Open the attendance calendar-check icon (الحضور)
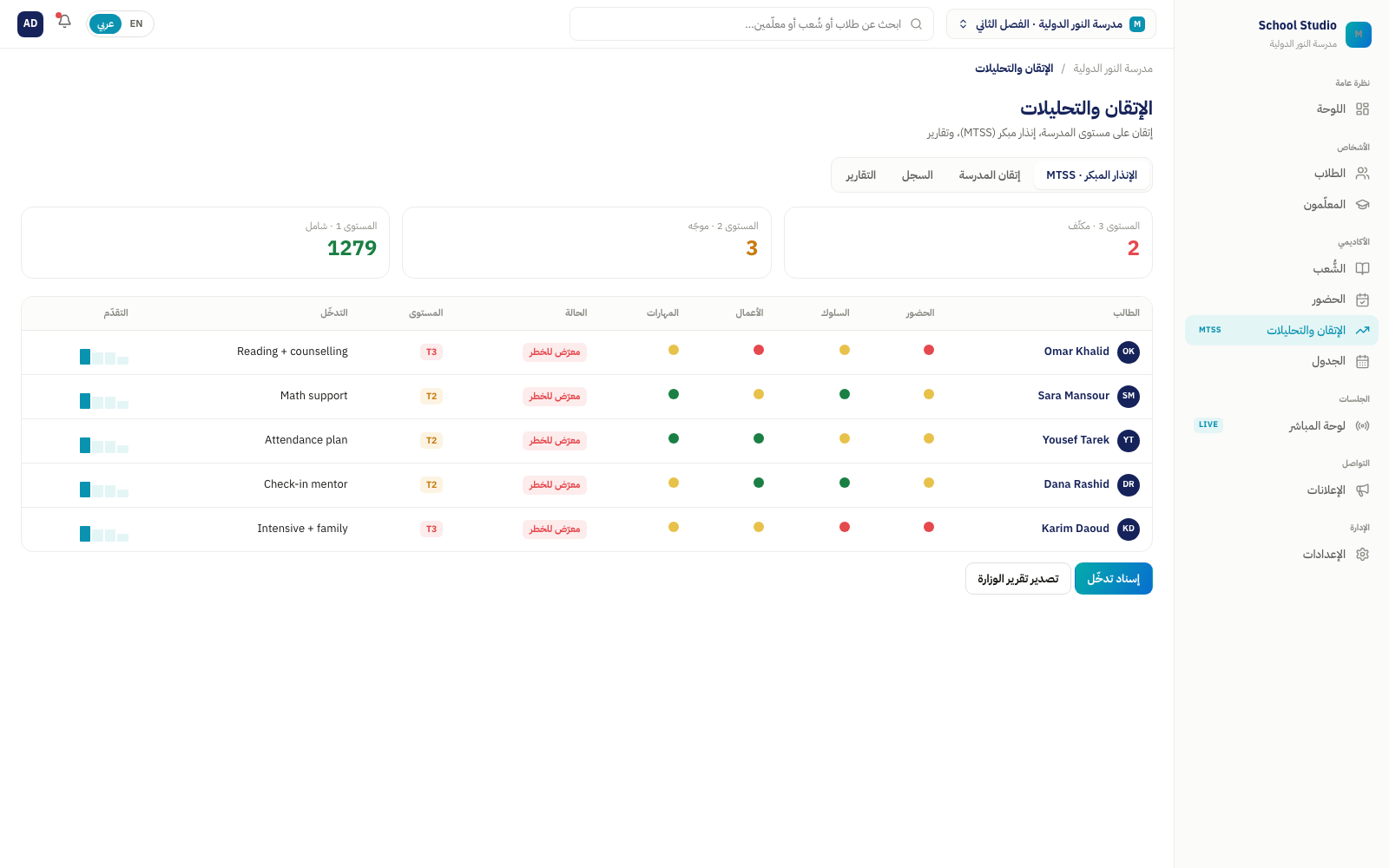Screen dimensions: 1389x868 [1362, 299]
